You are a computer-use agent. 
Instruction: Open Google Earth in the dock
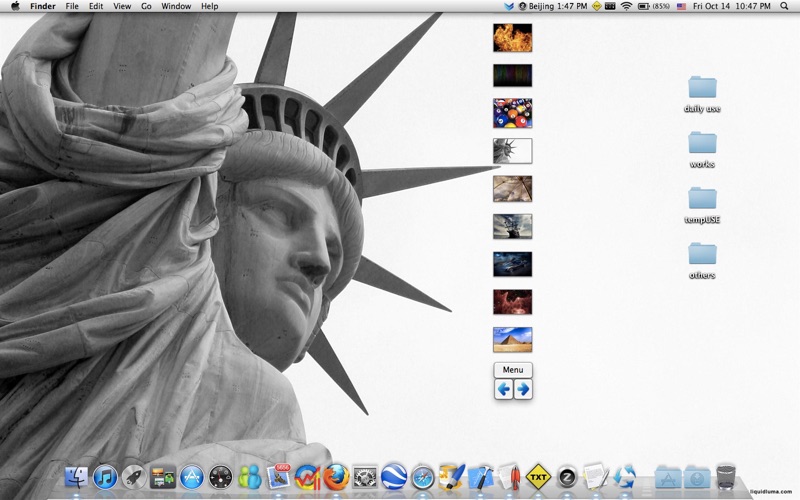(x=394, y=477)
